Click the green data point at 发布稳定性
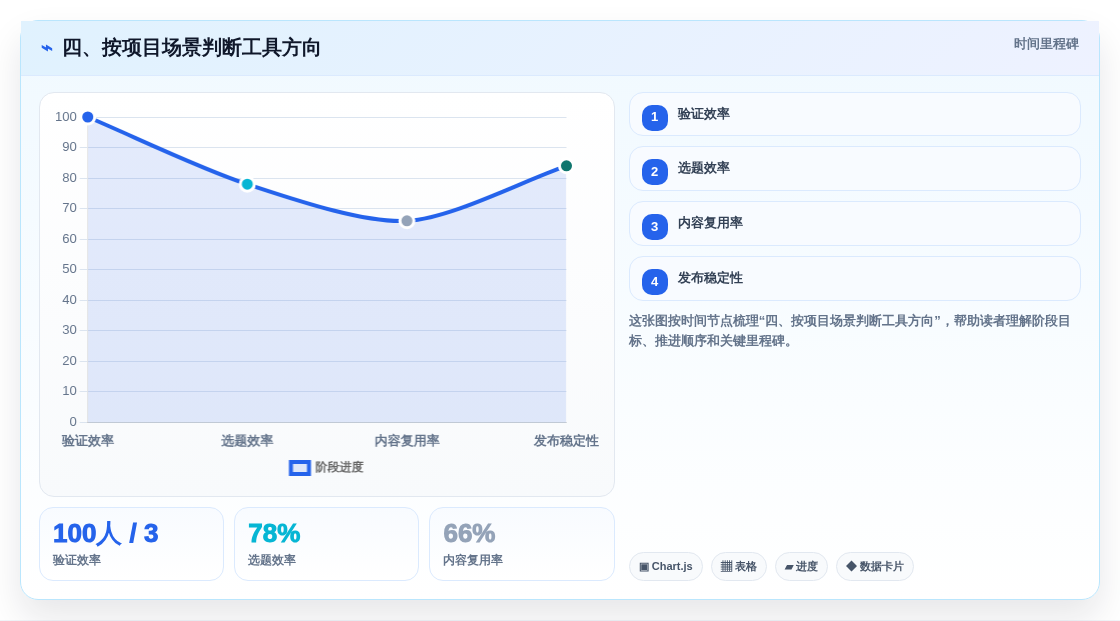The width and height of the screenshot is (1120, 621). click(566, 166)
